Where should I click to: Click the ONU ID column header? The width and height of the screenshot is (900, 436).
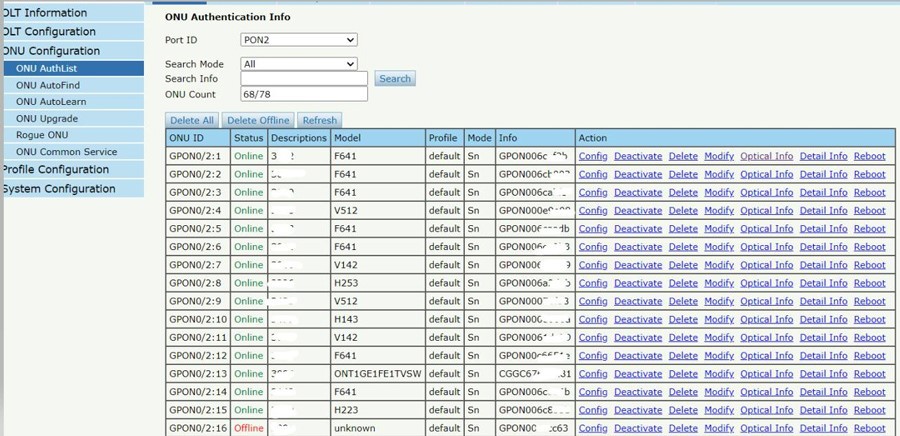pos(198,138)
